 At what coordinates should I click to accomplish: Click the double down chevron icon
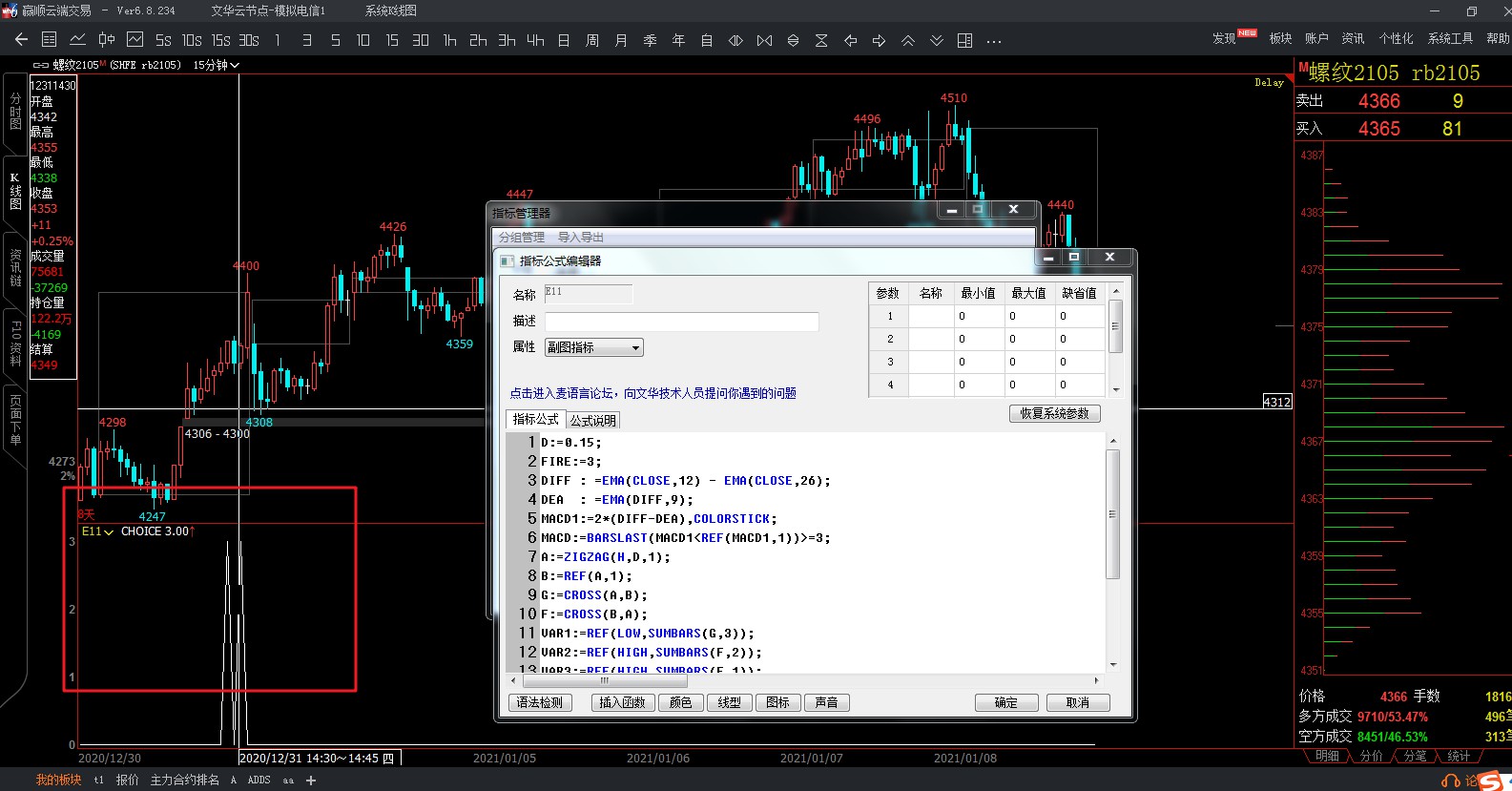coord(937,40)
